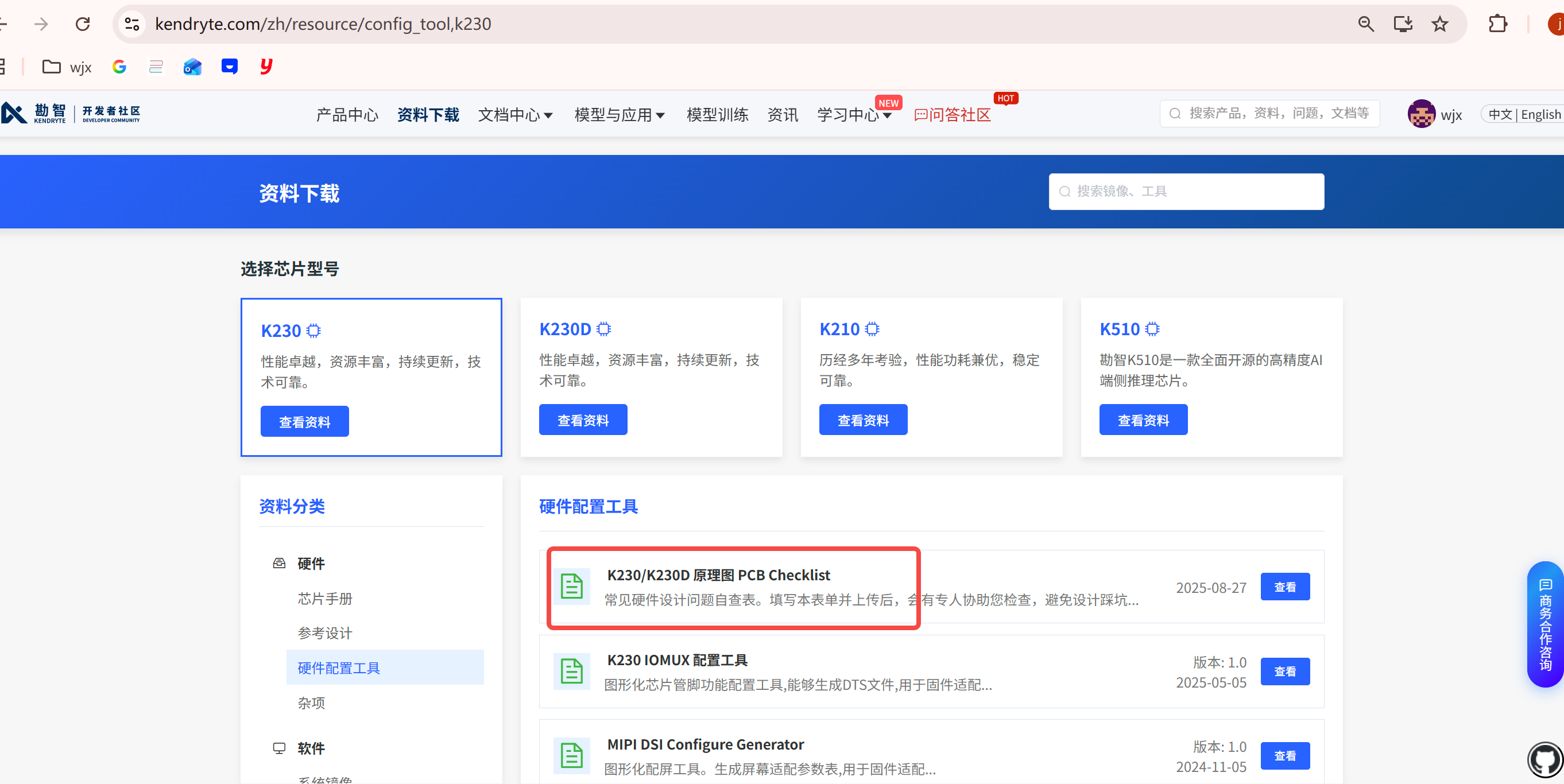Click the 硬件 sidebar section heading
The image size is (1564, 784).
point(311,564)
